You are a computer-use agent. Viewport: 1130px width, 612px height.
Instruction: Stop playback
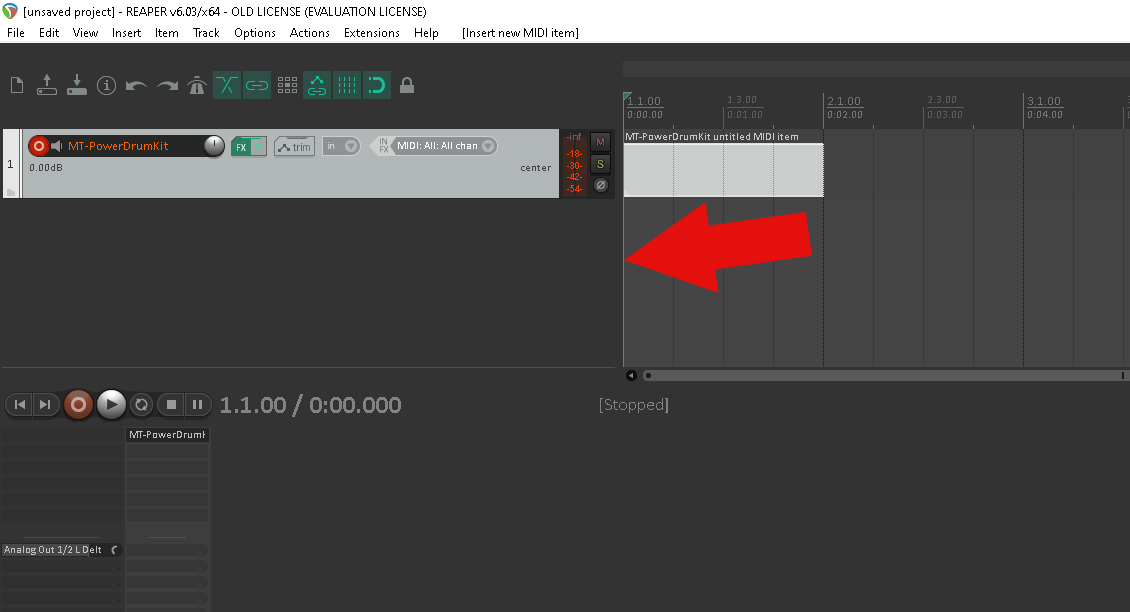click(x=172, y=405)
